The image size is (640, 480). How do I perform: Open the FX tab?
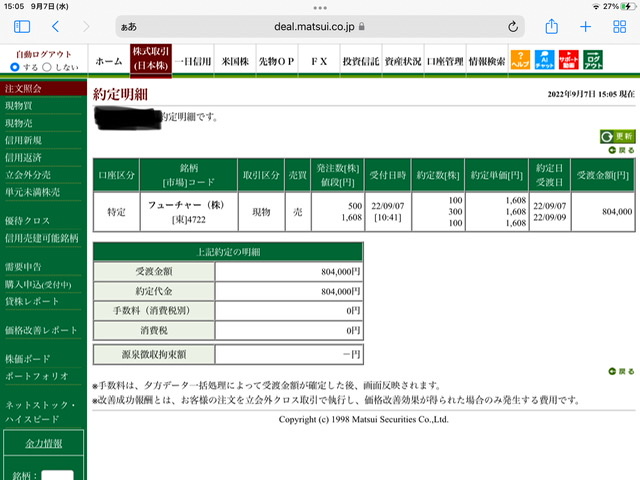pyautogui.click(x=319, y=61)
